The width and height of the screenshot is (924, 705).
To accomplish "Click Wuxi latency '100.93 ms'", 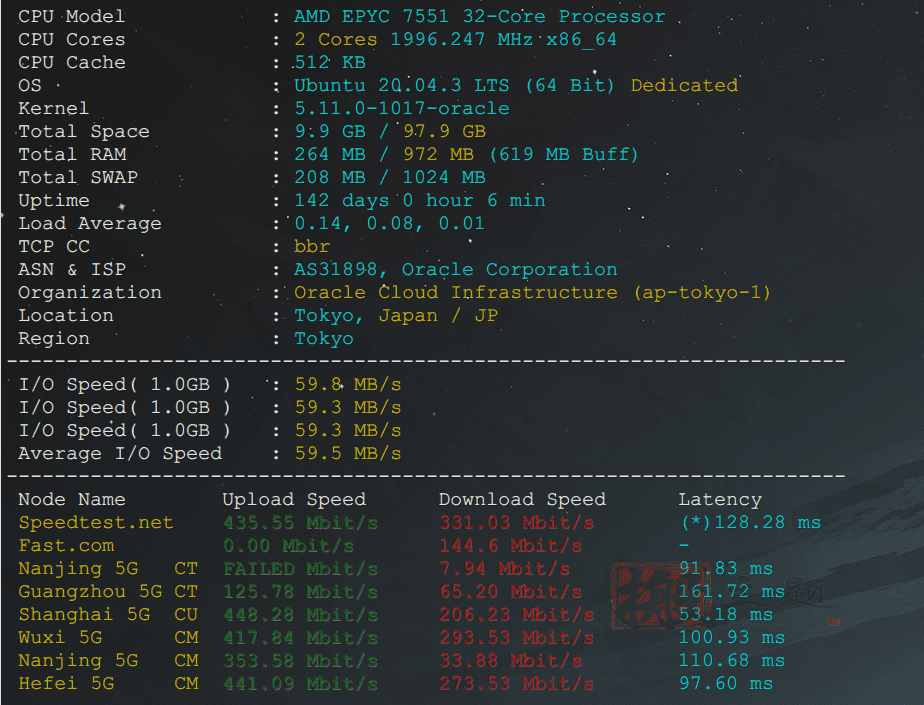I will [732, 637].
